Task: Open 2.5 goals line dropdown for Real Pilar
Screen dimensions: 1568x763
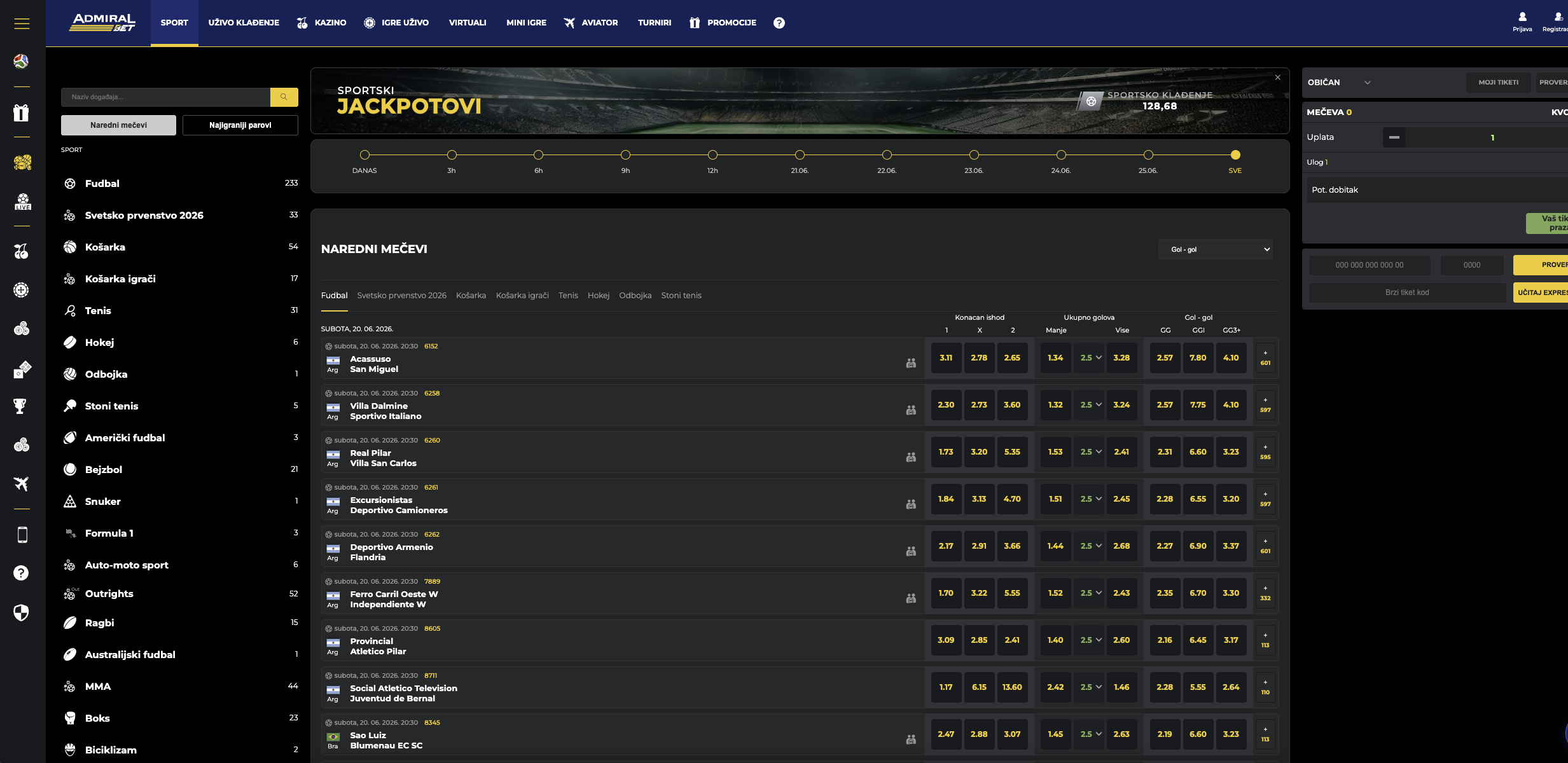Action: tap(1090, 452)
